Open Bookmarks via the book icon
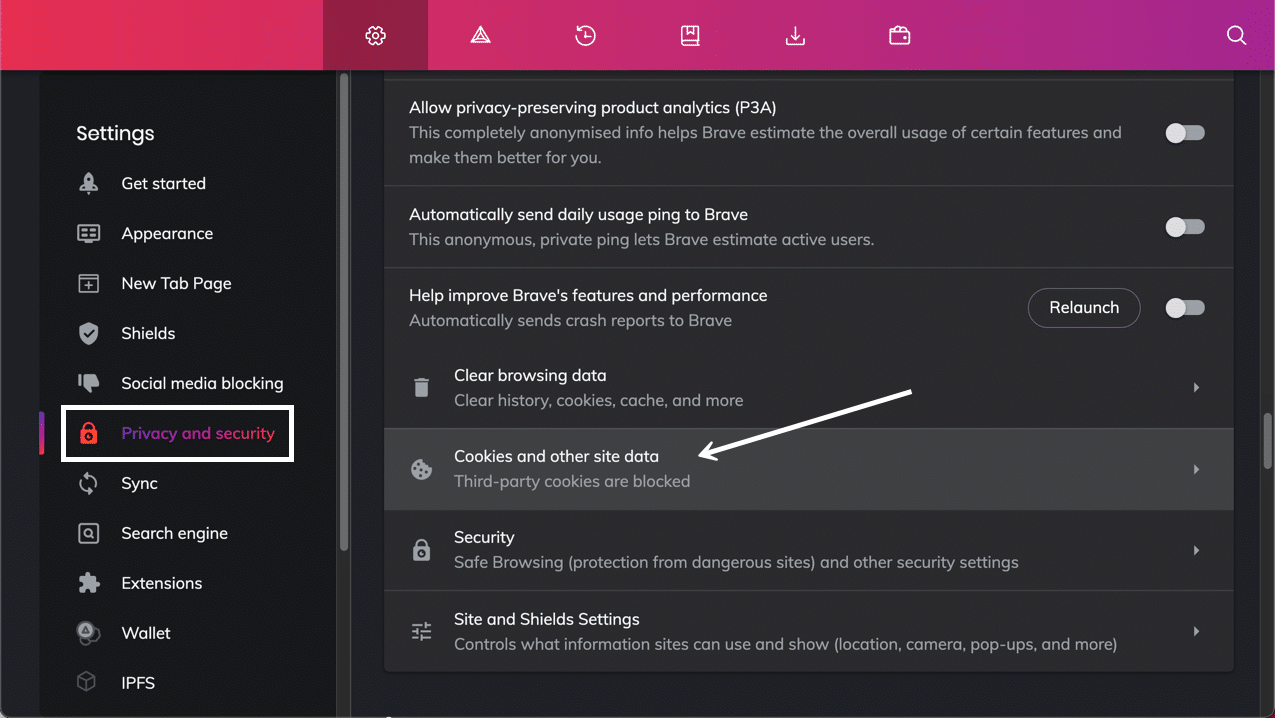Screen dimensions: 1275x718 tap(690, 35)
